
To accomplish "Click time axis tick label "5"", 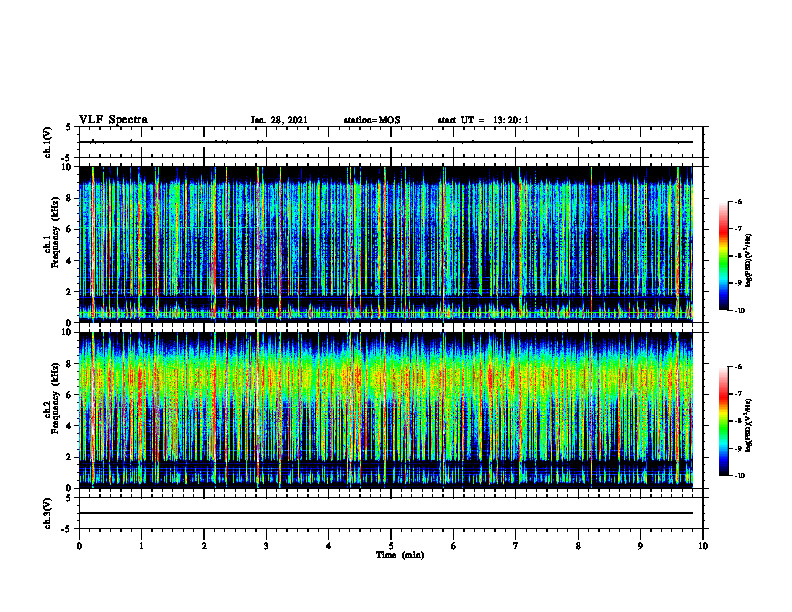I will point(391,546).
